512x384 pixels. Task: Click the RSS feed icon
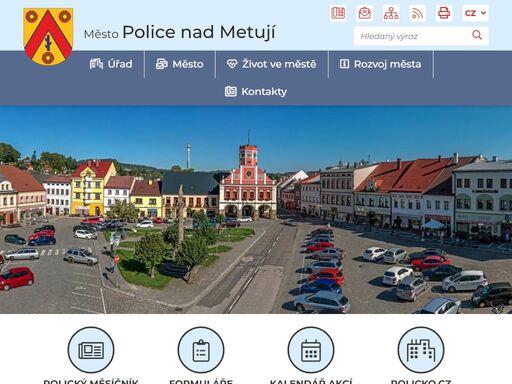417,13
